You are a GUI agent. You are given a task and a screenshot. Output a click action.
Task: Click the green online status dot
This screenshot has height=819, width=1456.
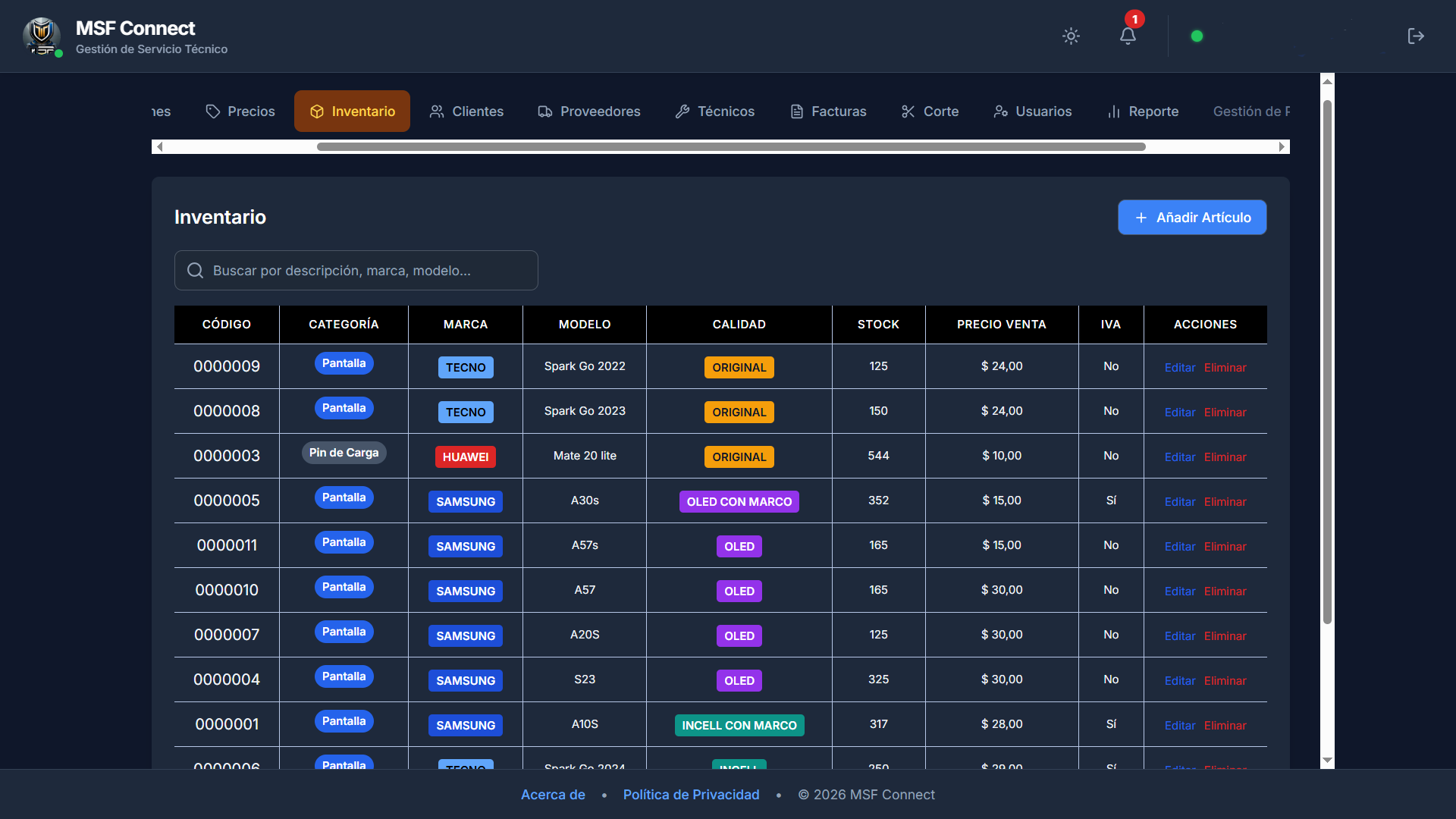pyautogui.click(x=1197, y=36)
